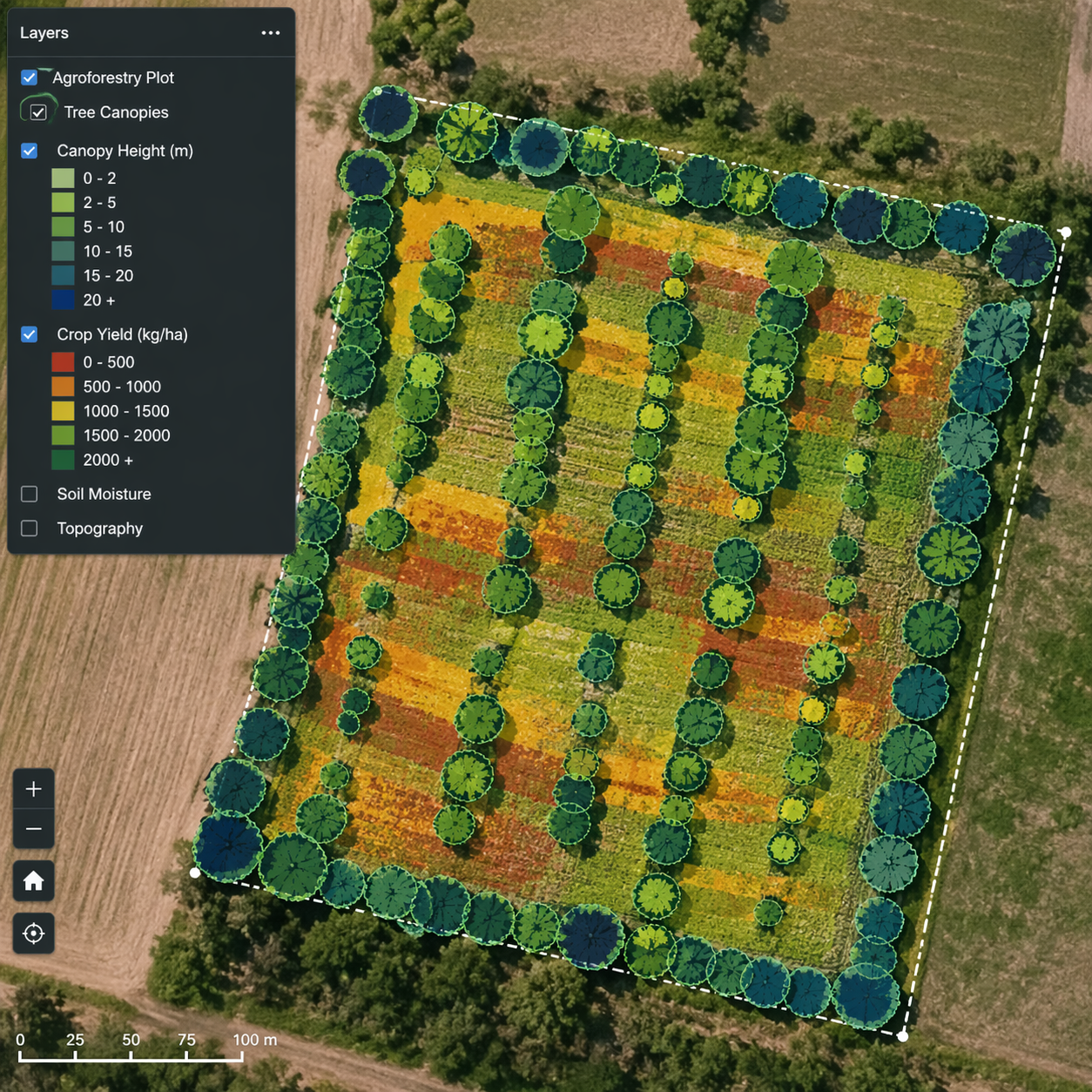Click the Soil Moisture layer name

click(104, 494)
